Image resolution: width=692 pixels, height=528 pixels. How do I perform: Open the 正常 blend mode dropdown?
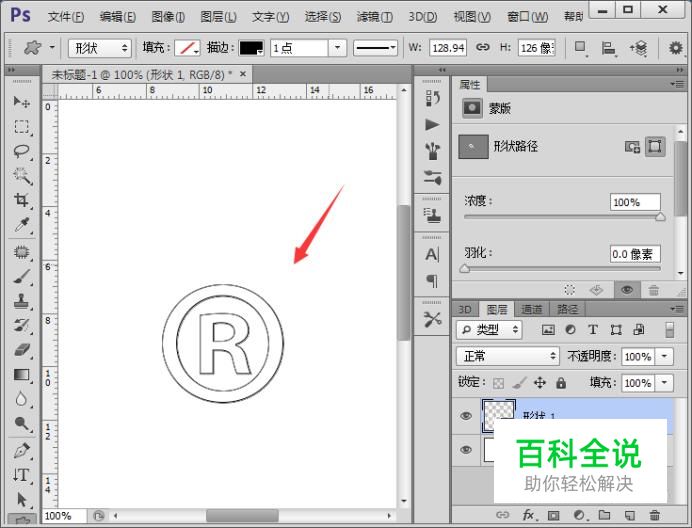coord(508,356)
